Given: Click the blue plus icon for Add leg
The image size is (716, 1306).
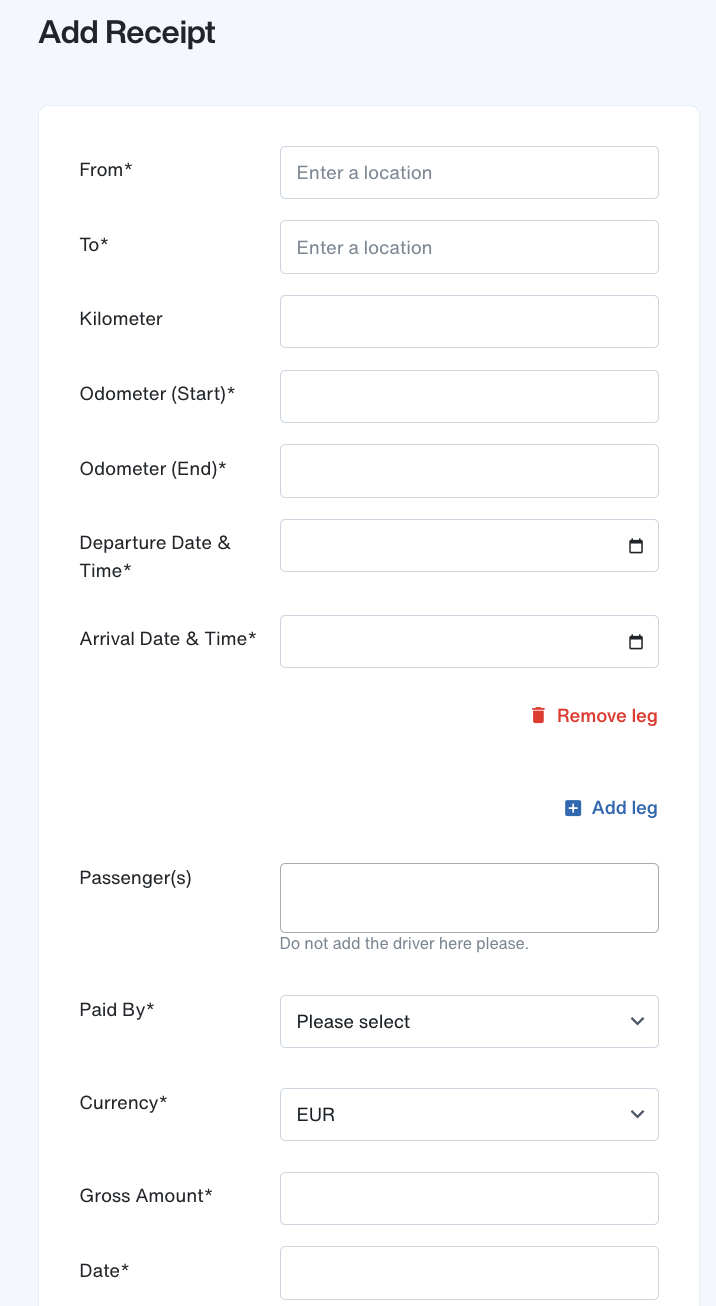Looking at the screenshot, I should pyautogui.click(x=573, y=808).
